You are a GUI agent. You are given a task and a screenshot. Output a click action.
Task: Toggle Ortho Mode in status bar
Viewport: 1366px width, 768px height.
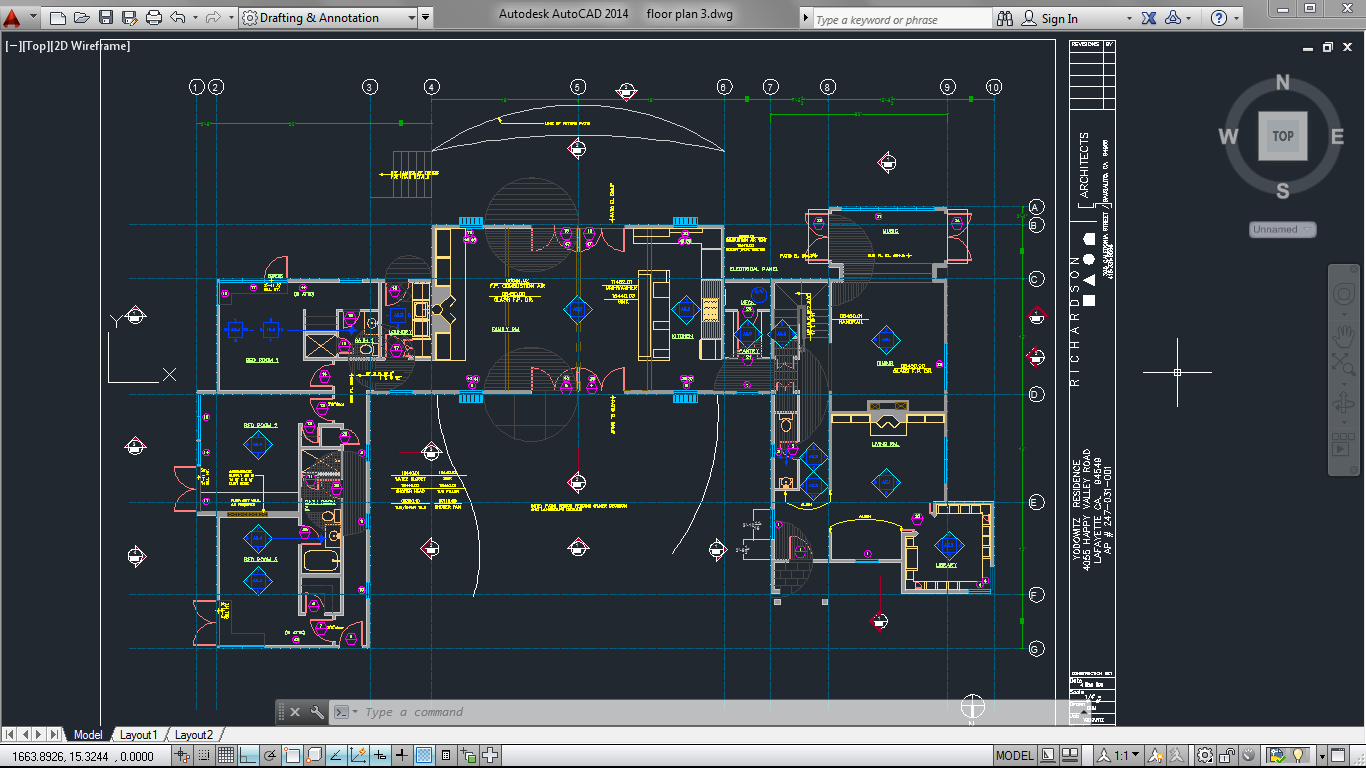(248, 755)
